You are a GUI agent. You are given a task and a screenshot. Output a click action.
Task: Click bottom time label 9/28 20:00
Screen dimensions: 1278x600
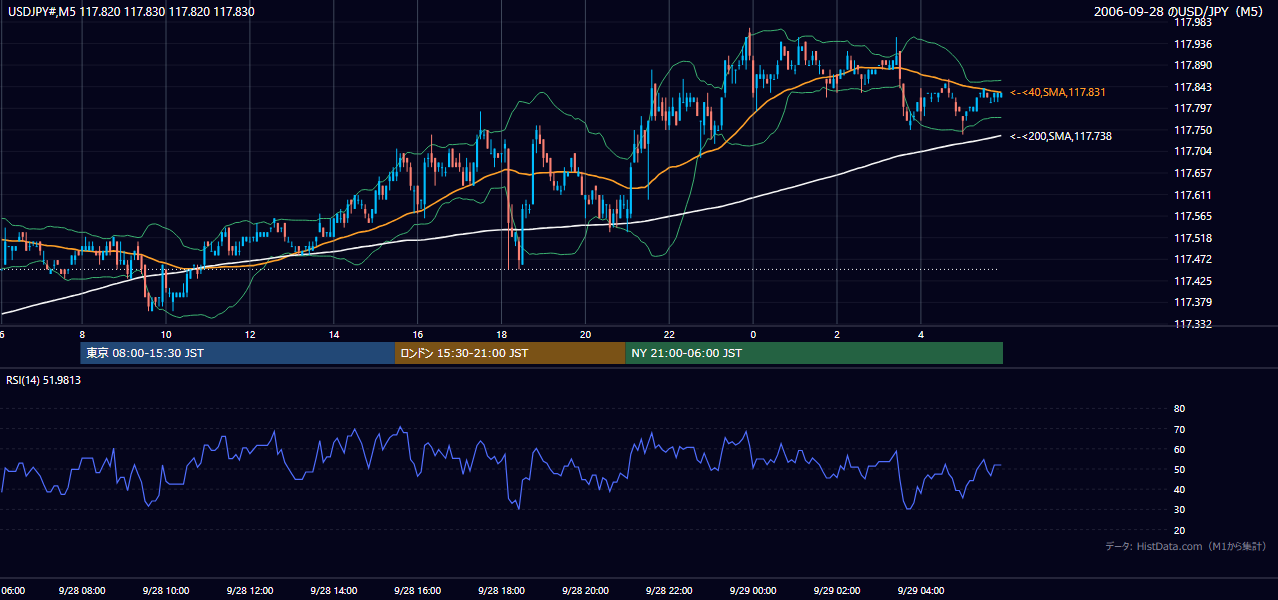click(x=586, y=591)
